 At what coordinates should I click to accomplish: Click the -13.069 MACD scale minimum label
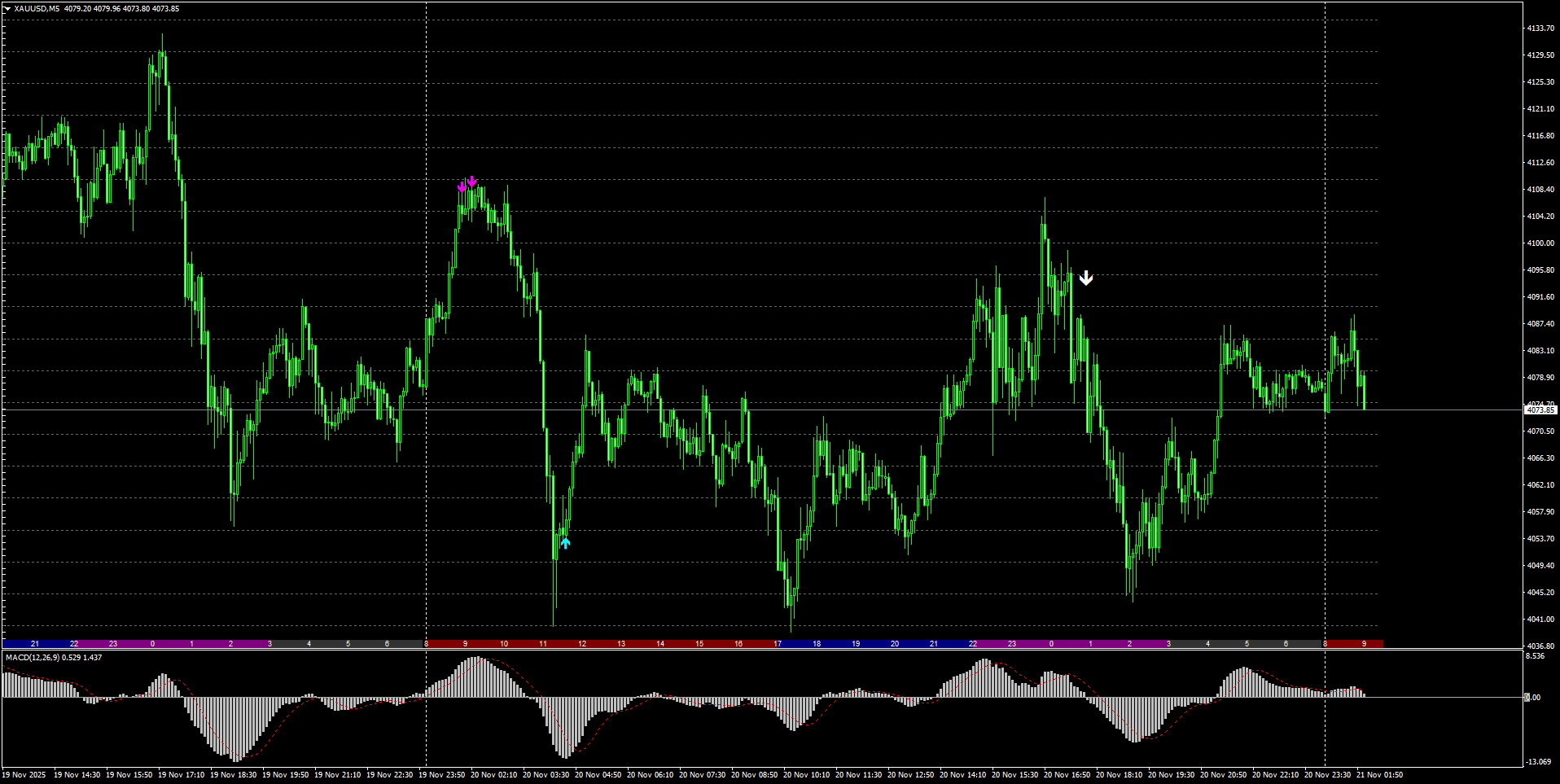(x=1538, y=762)
